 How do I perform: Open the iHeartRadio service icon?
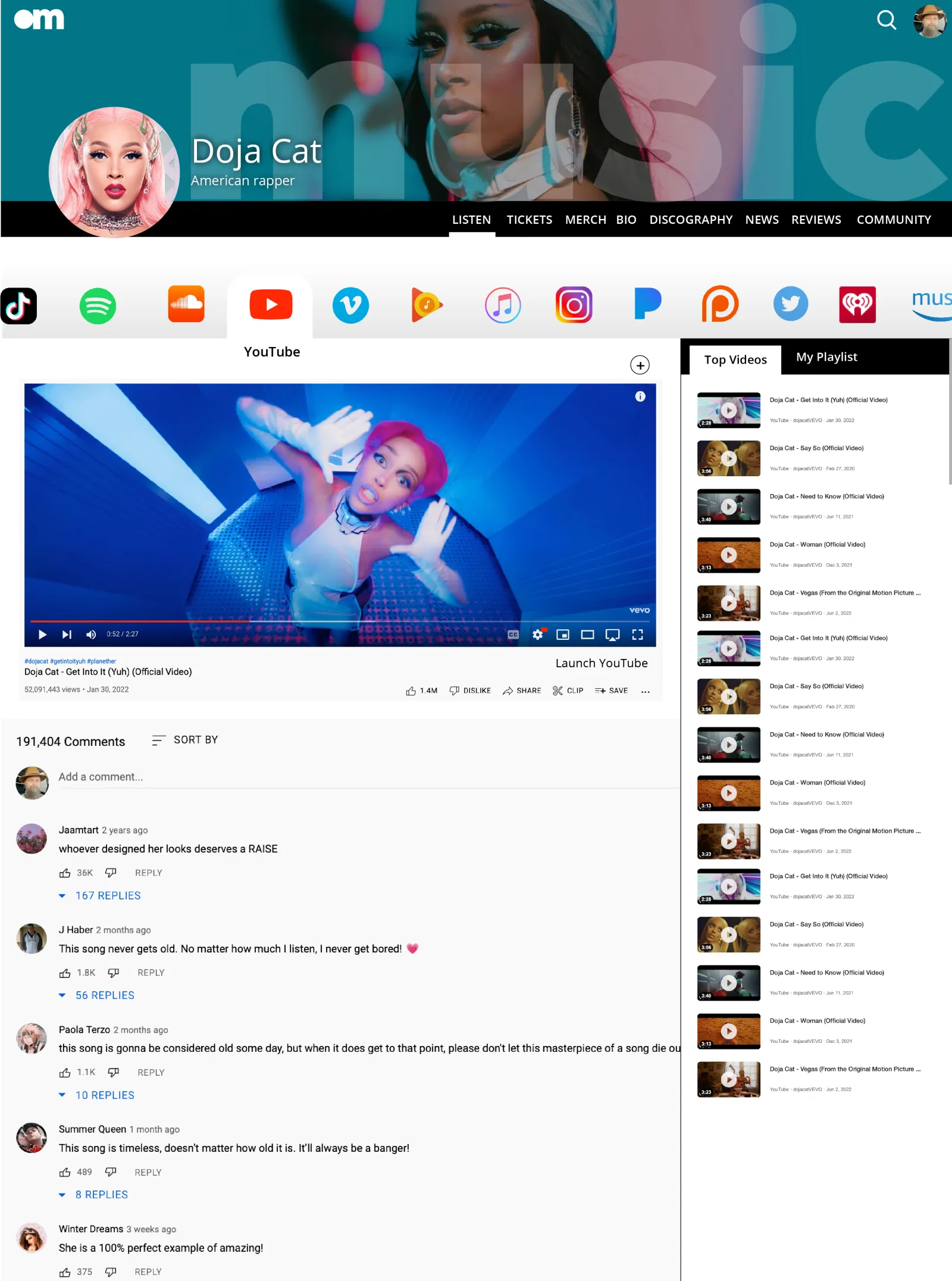pos(857,305)
